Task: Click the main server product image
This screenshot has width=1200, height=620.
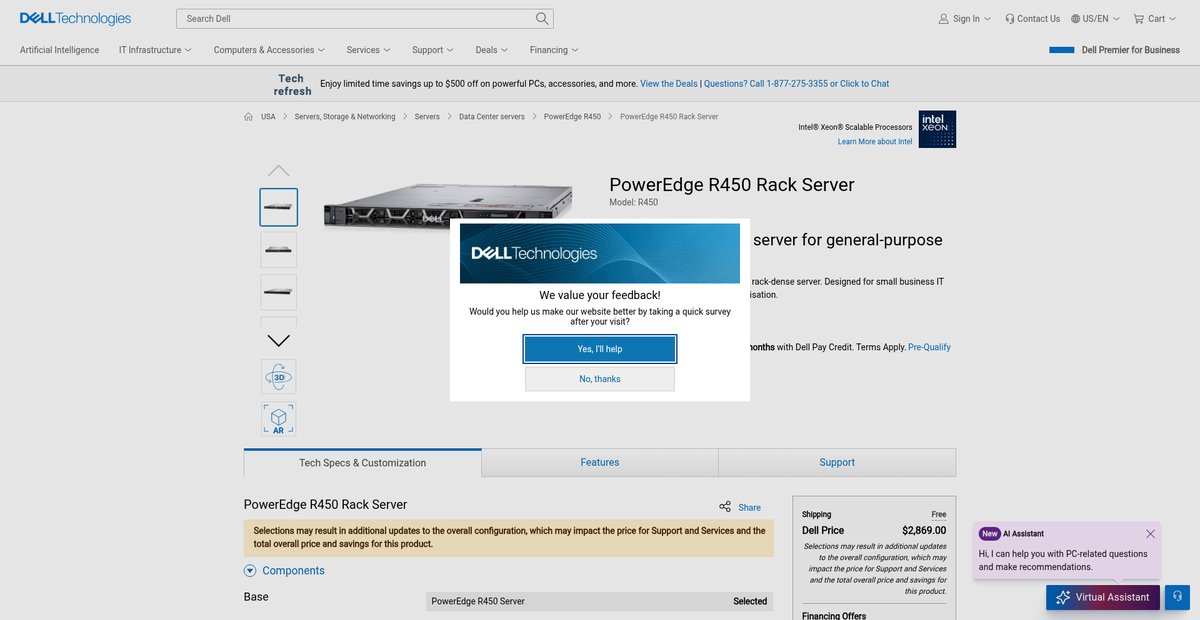Action: click(x=447, y=205)
